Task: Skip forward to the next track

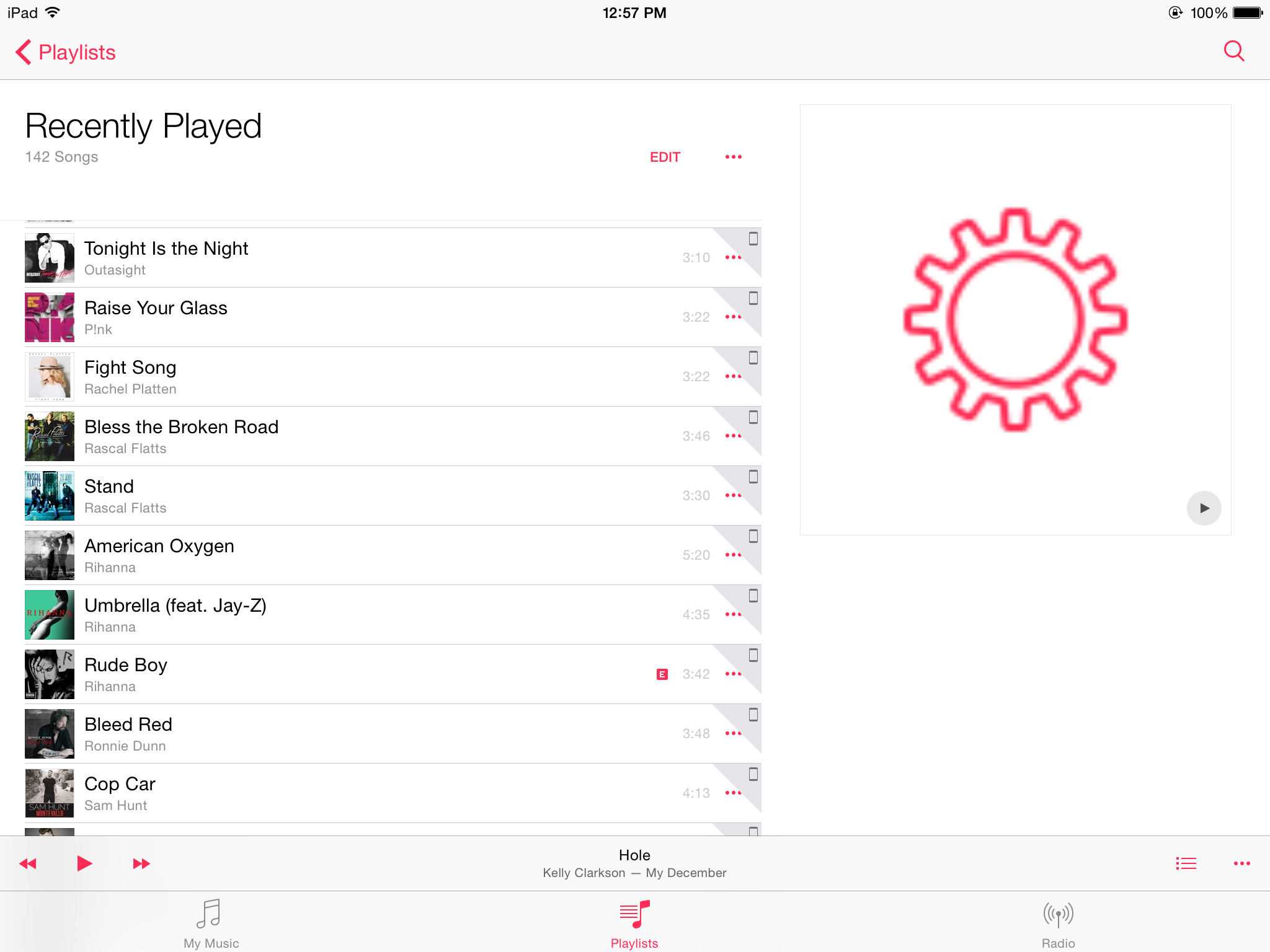Action: (x=141, y=863)
